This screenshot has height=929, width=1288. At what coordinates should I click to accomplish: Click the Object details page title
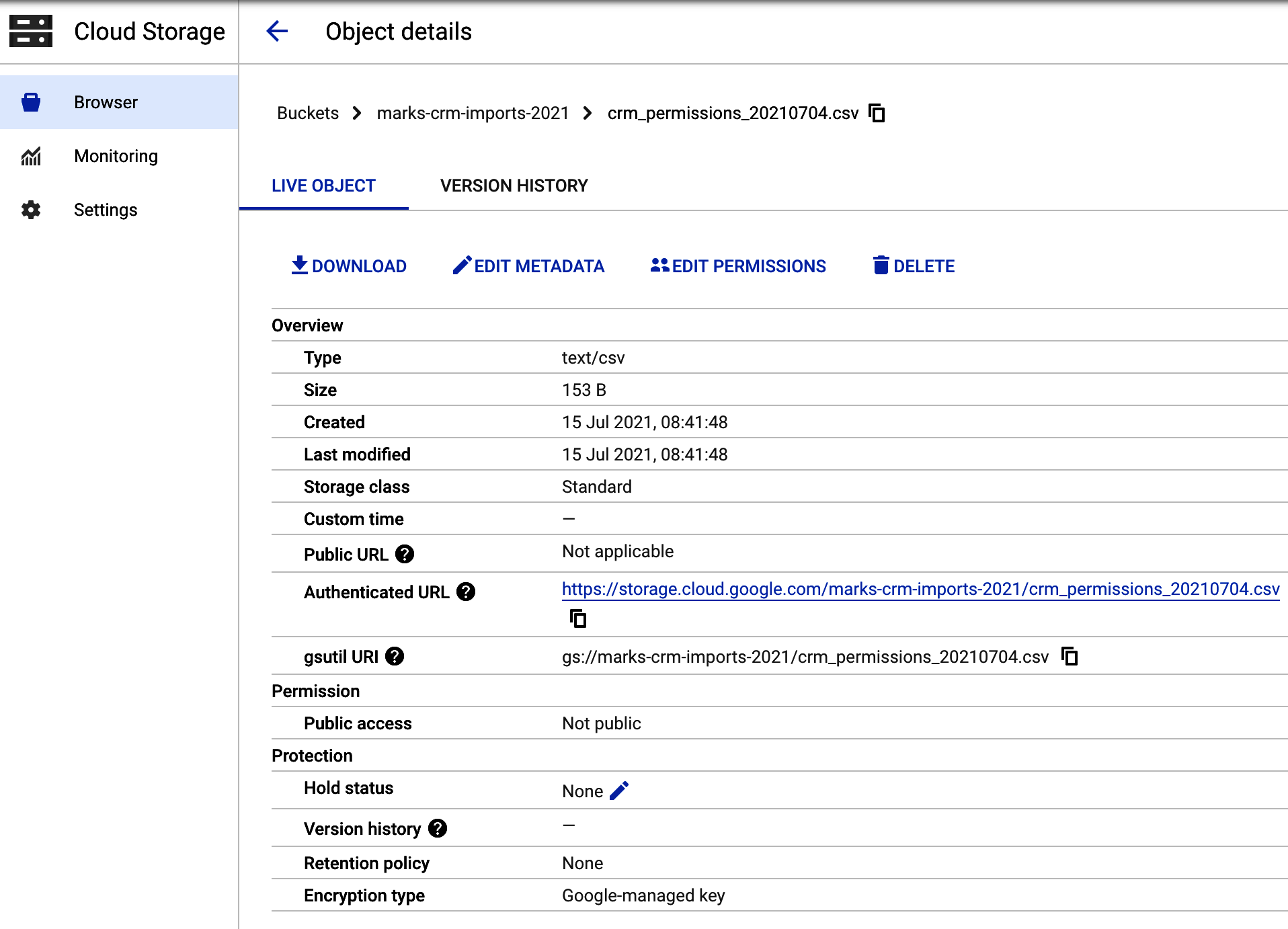coord(399,32)
